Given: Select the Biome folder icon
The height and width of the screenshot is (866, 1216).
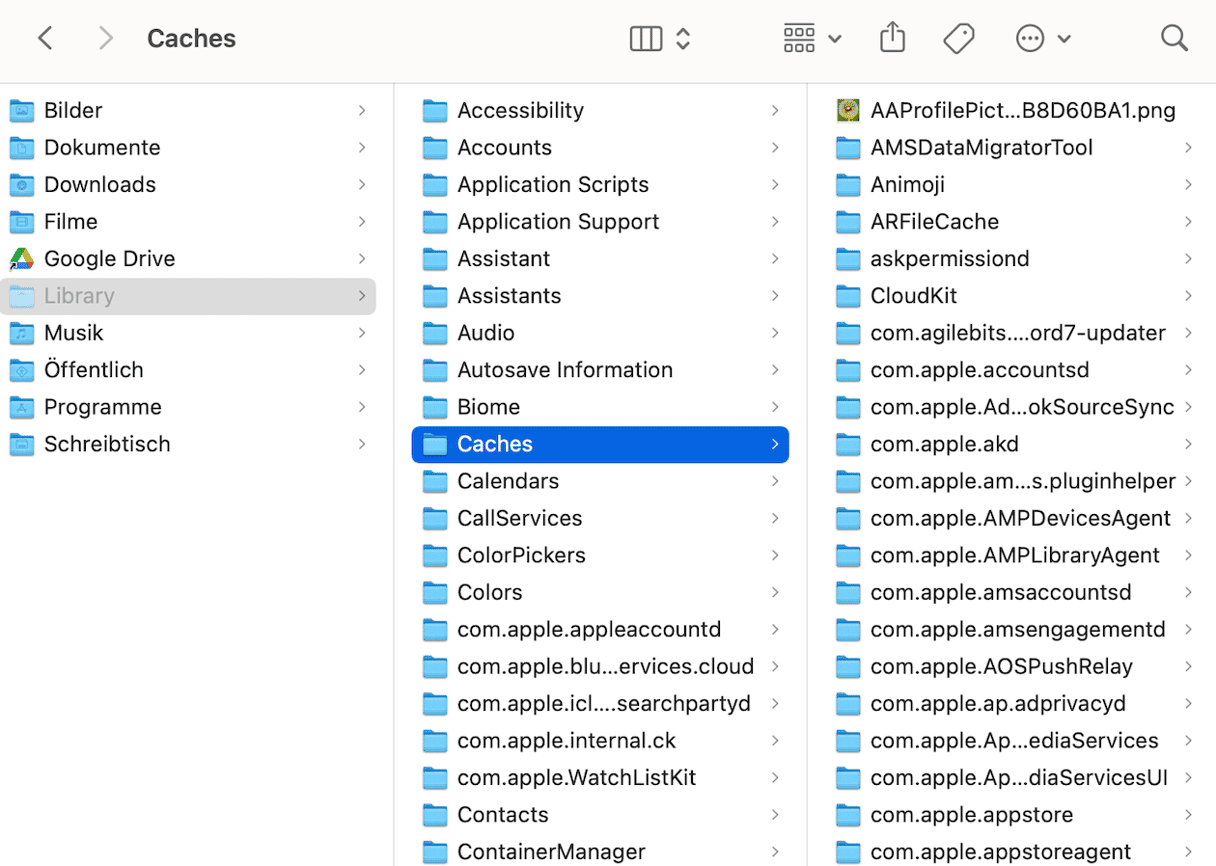Looking at the screenshot, I should click(x=435, y=407).
